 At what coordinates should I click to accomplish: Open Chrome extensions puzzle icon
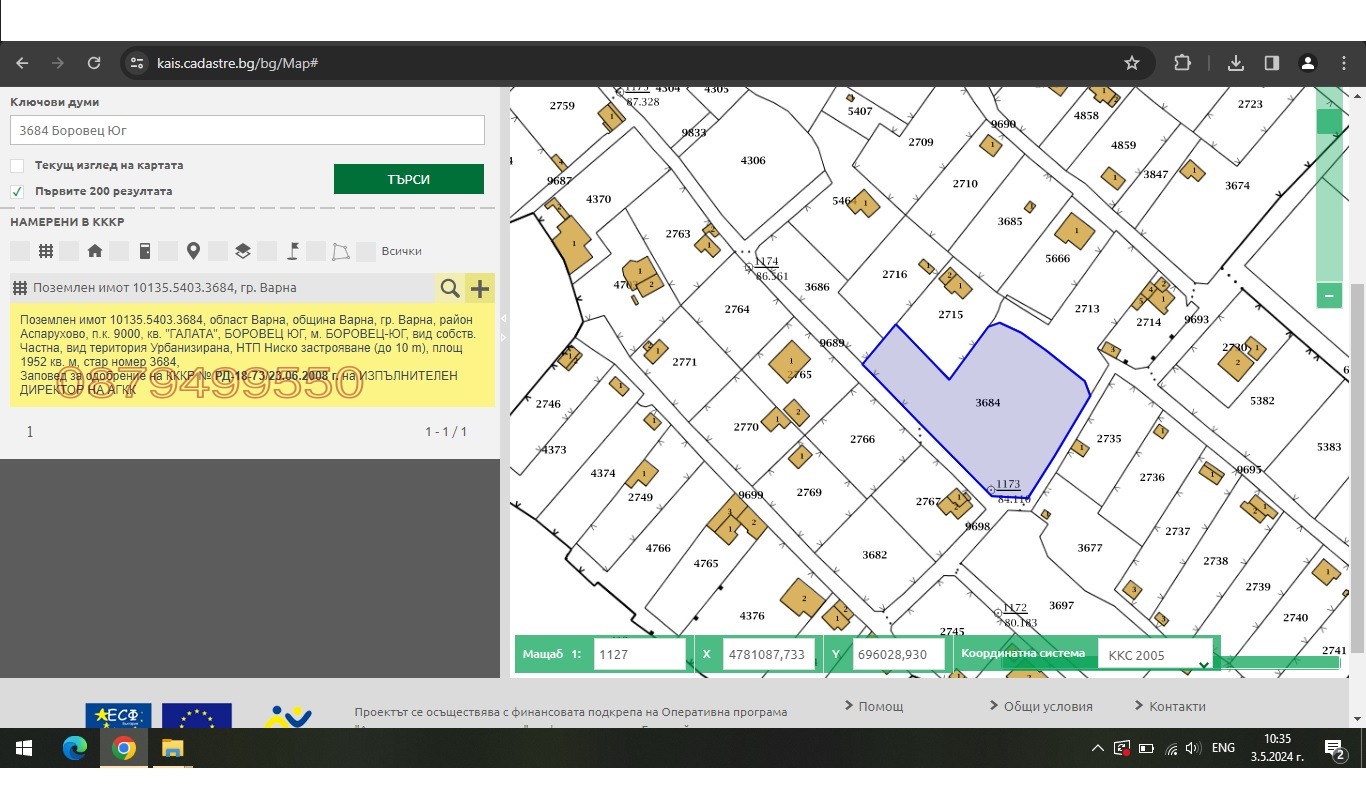pyautogui.click(x=1182, y=63)
